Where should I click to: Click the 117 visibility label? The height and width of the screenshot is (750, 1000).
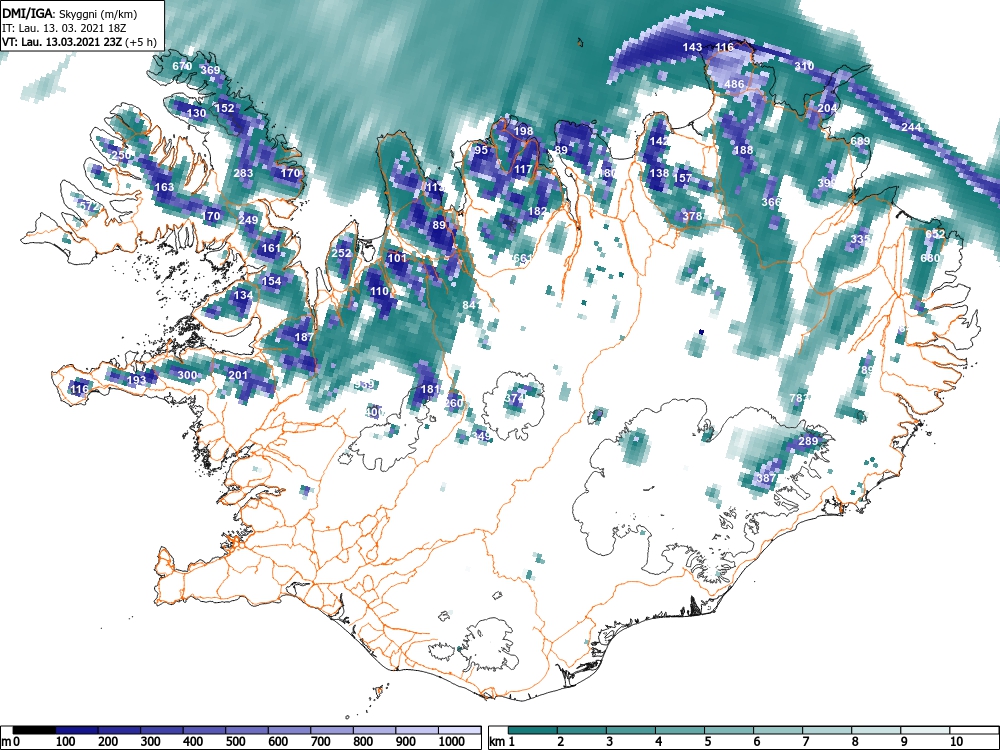[x=523, y=169]
